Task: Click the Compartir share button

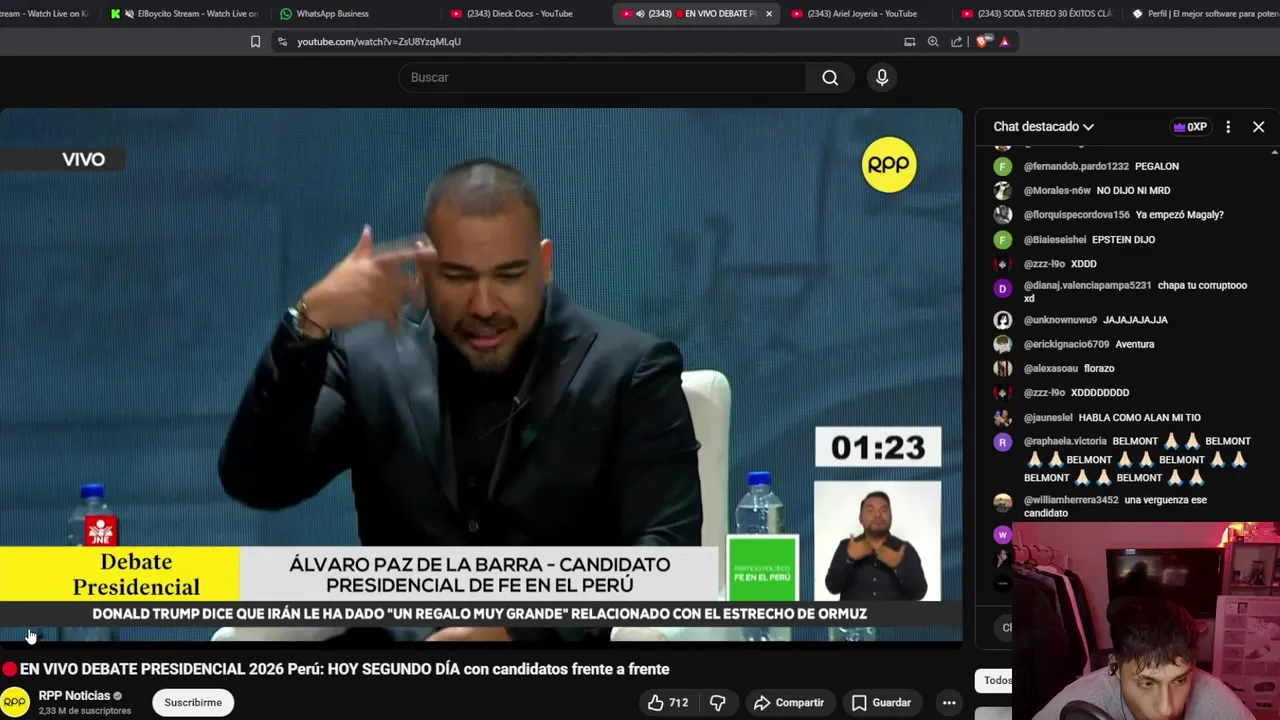Action: 789,703
